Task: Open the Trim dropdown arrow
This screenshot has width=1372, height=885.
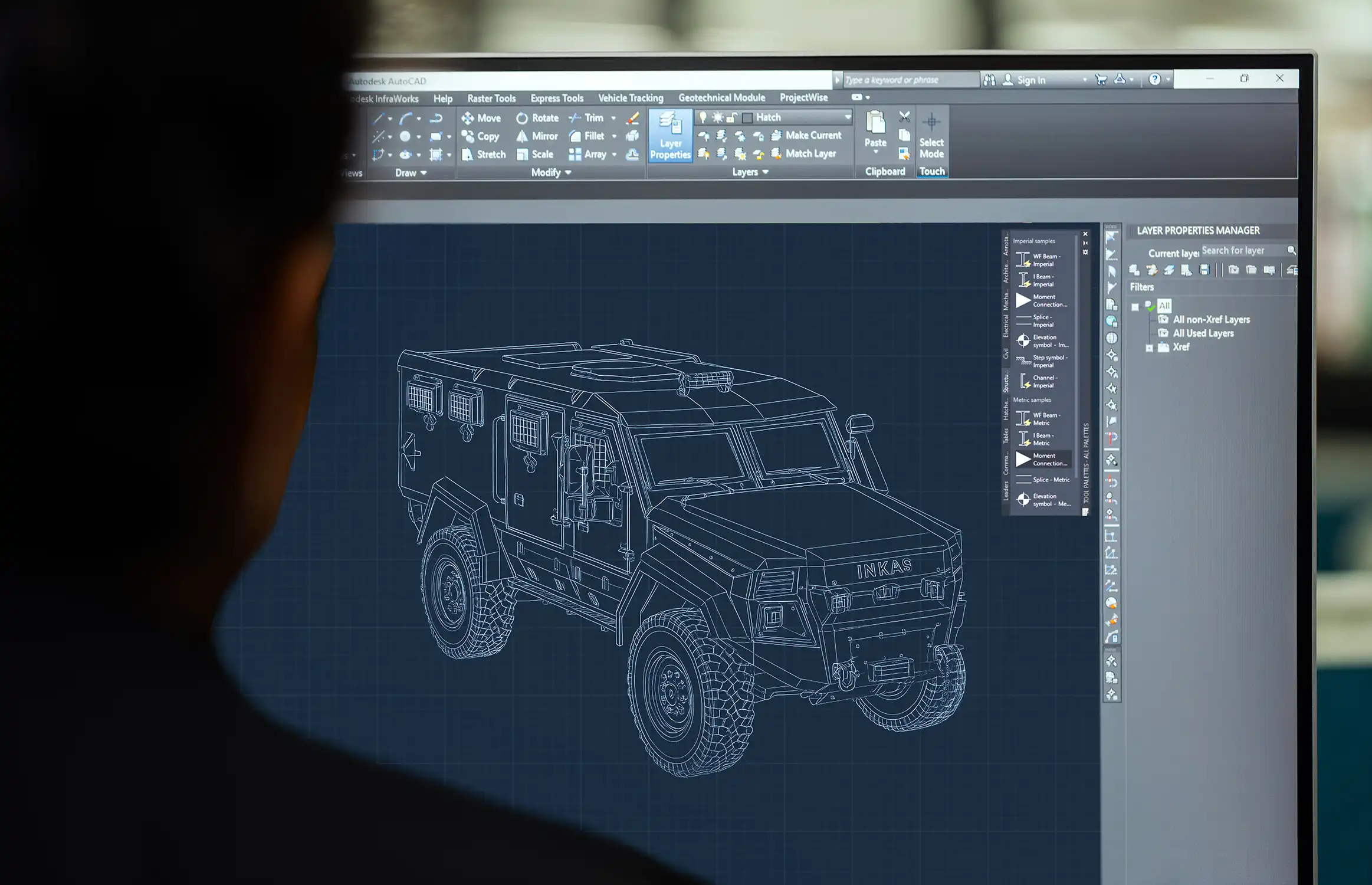Action: click(613, 119)
